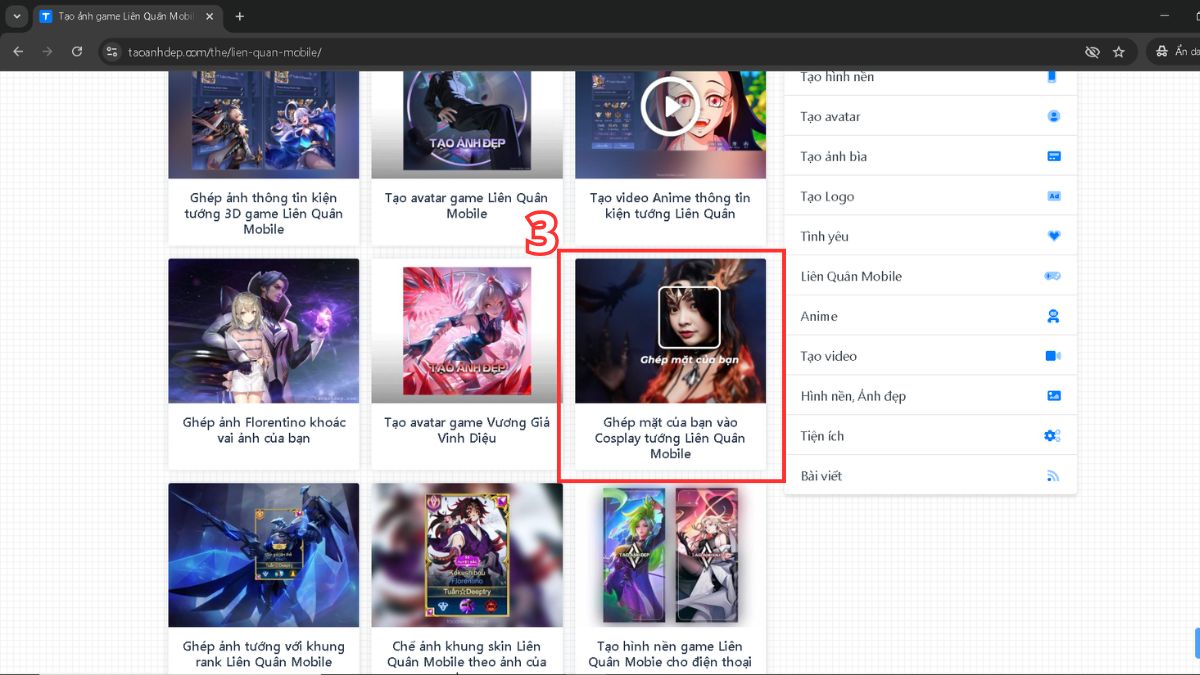
Task: Open Tạo video Anime thông tin kiện tướng title
Action: click(x=670, y=205)
